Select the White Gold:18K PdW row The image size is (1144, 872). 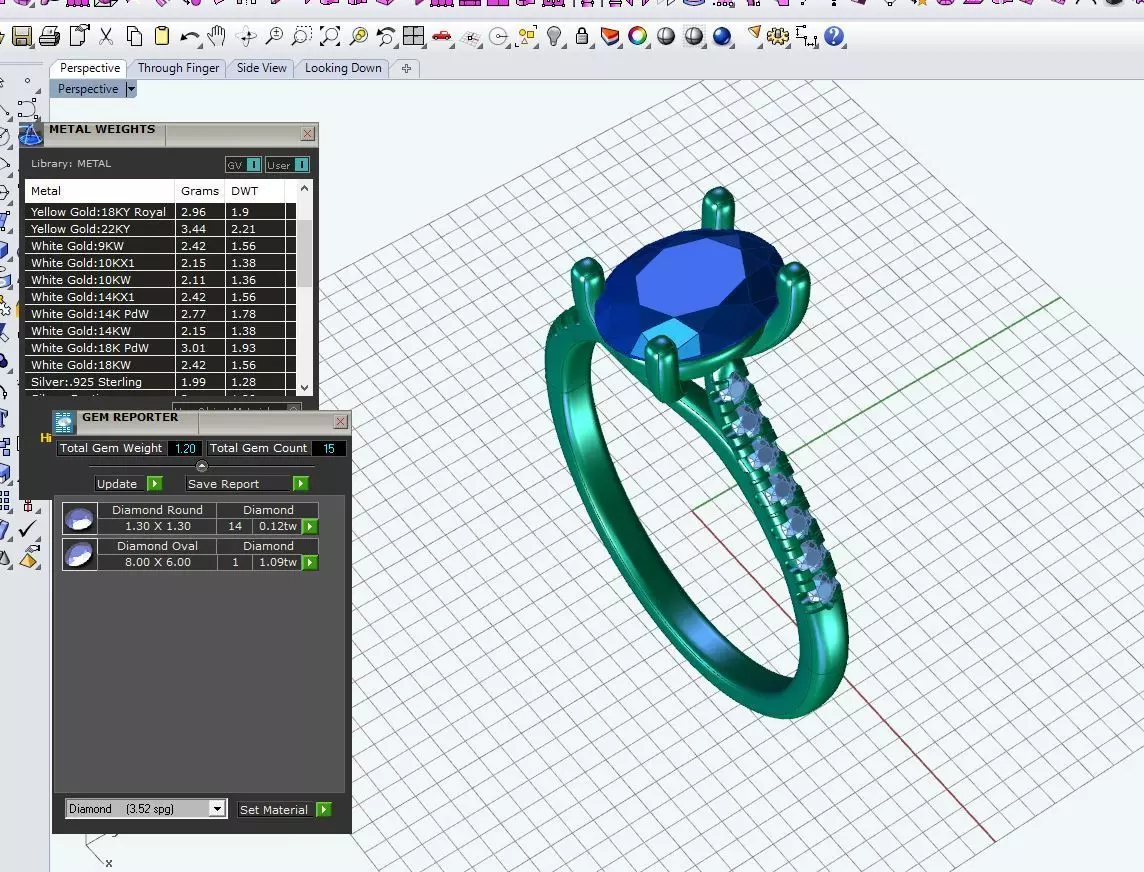click(161, 348)
